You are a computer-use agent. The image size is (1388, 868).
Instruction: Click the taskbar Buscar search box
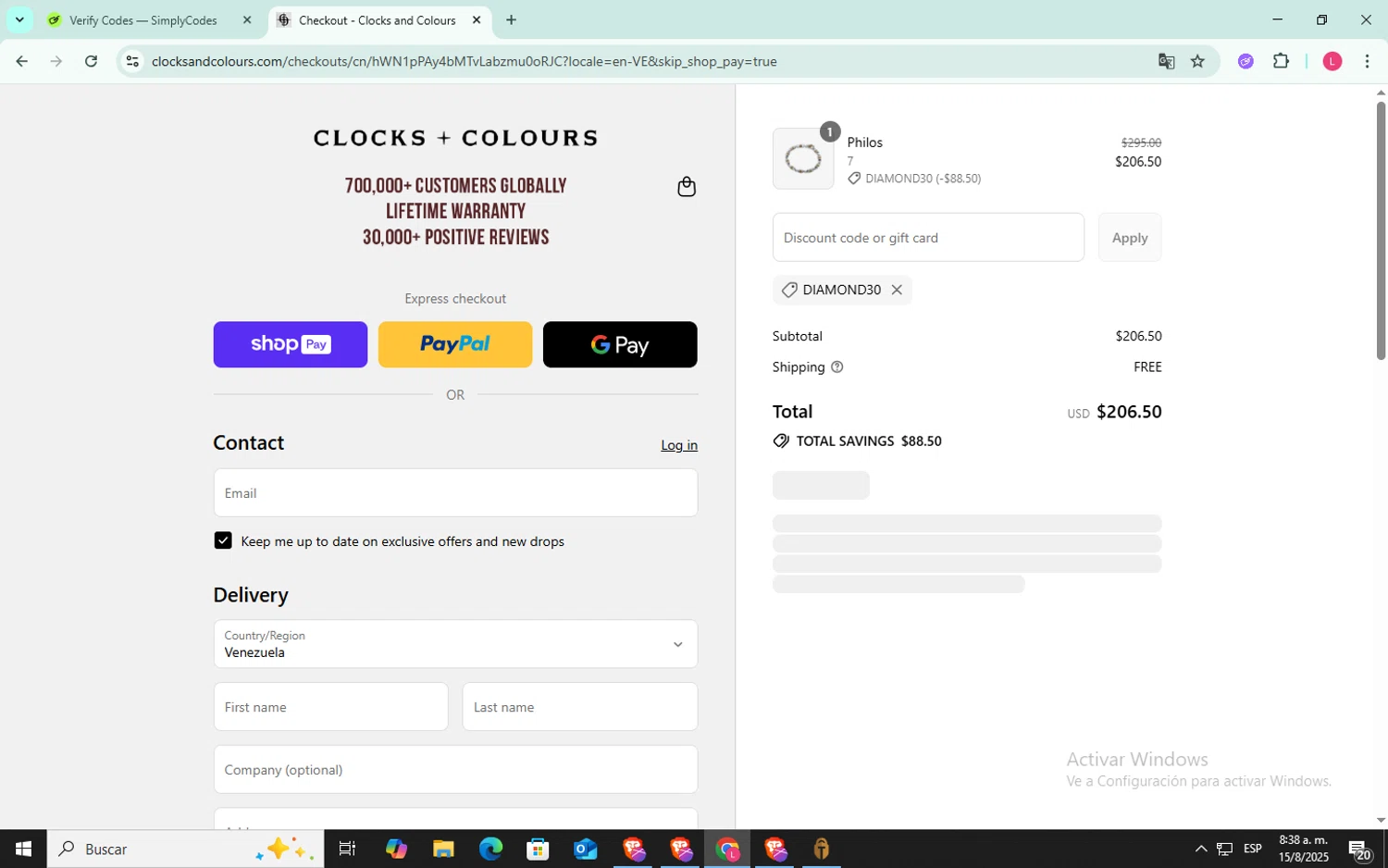(185, 849)
